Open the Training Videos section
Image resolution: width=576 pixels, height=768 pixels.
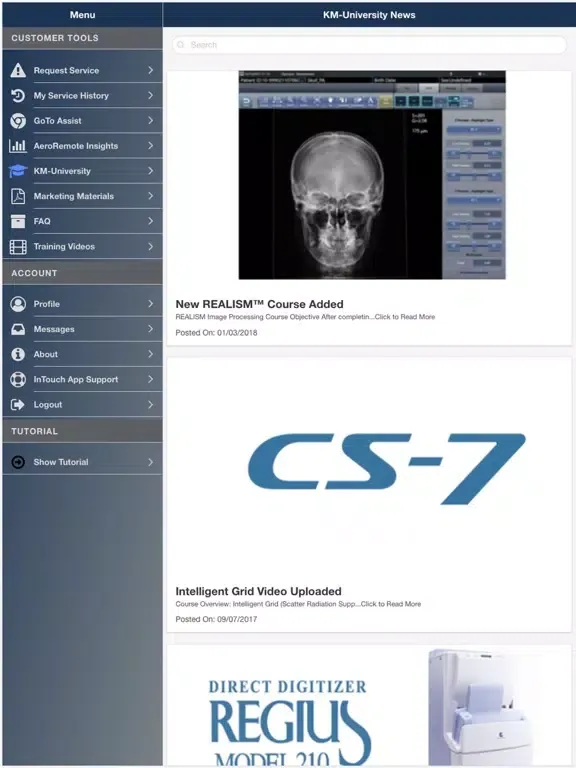click(x=82, y=247)
